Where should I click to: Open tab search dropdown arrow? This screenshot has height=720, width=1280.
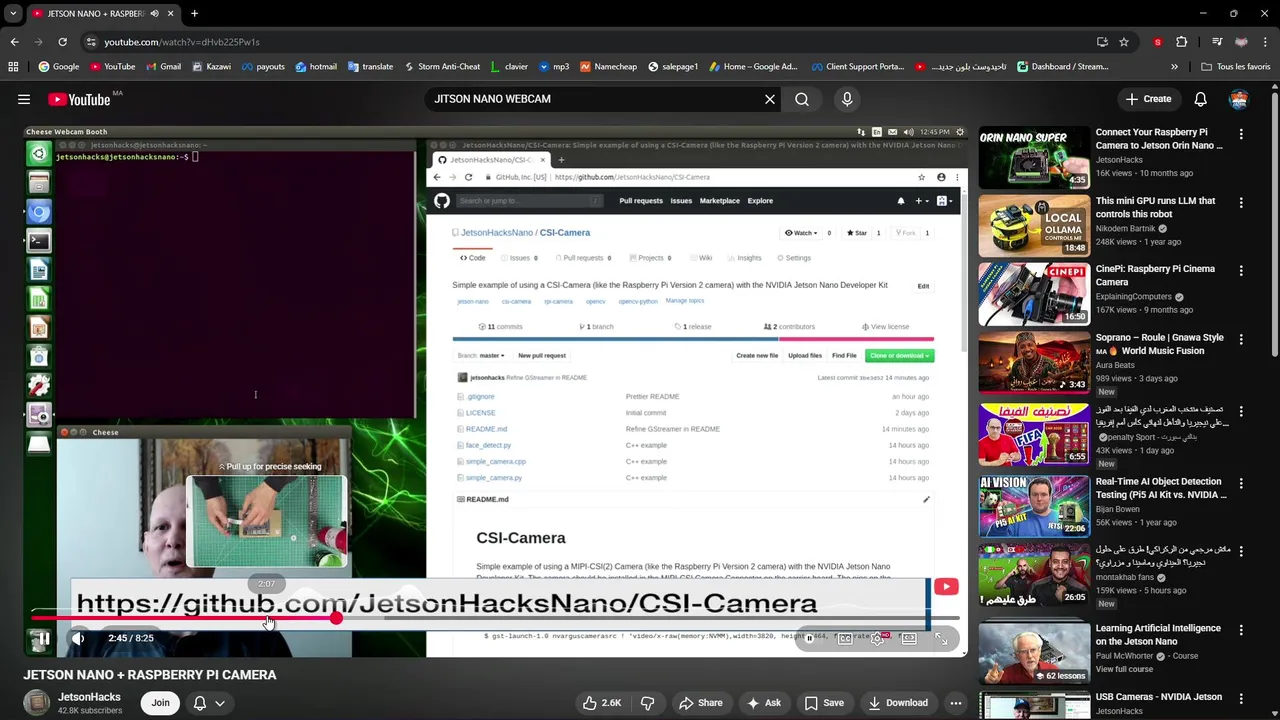[x=13, y=14]
